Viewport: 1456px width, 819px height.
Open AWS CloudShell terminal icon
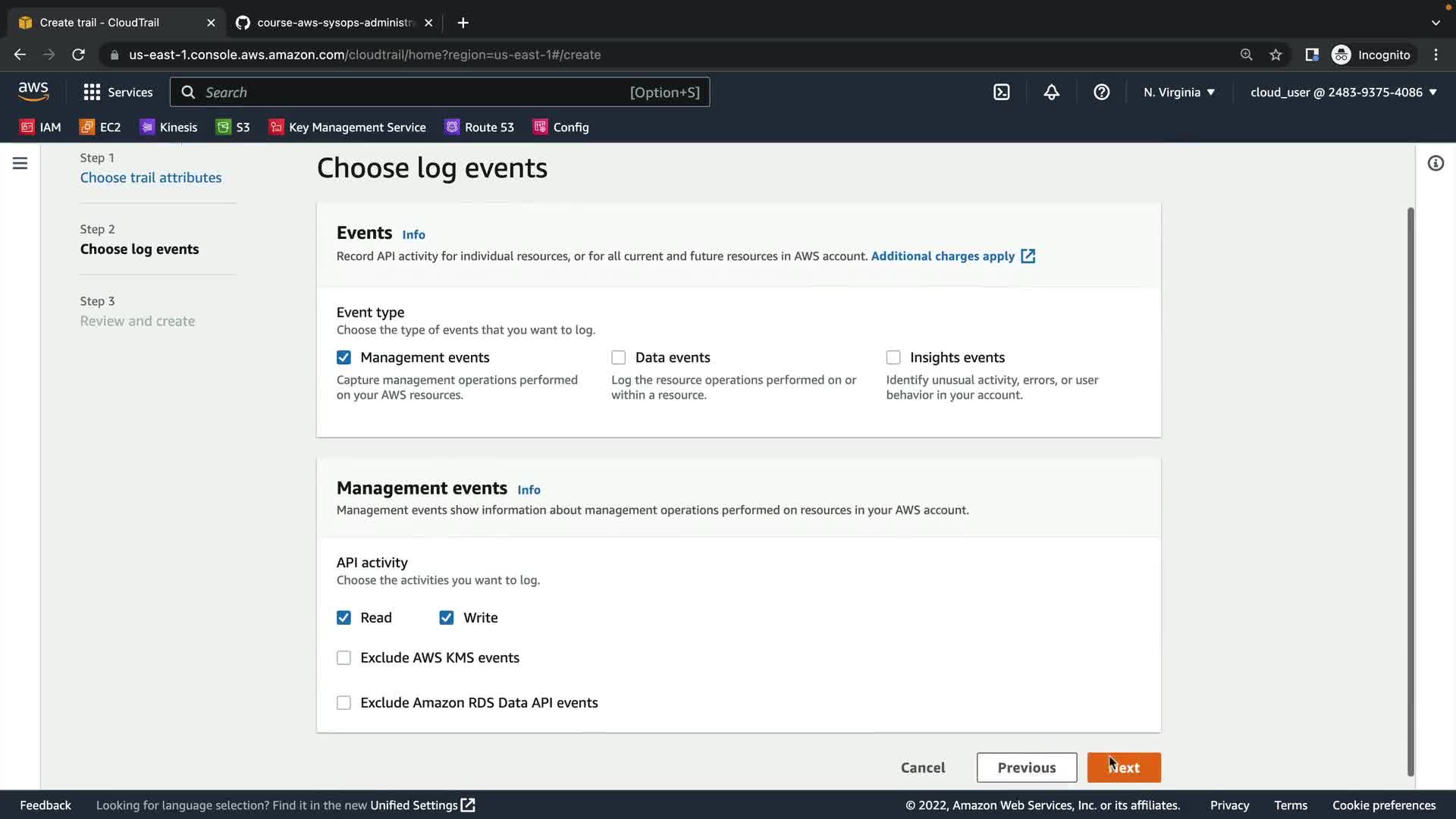[1001, 92]
